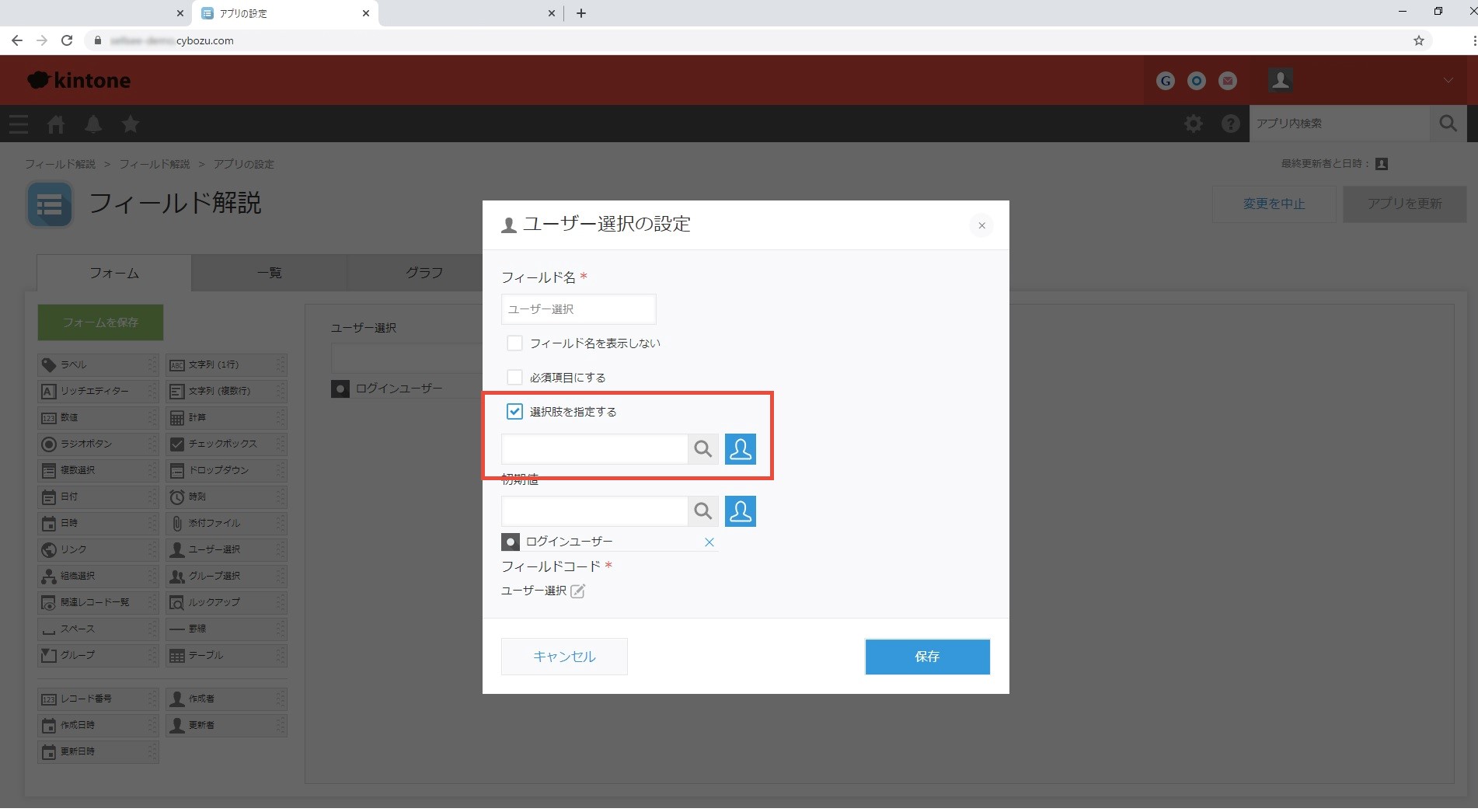
Task: Select the 複数選択 field in the palette
Action: (x=98, y=471)
